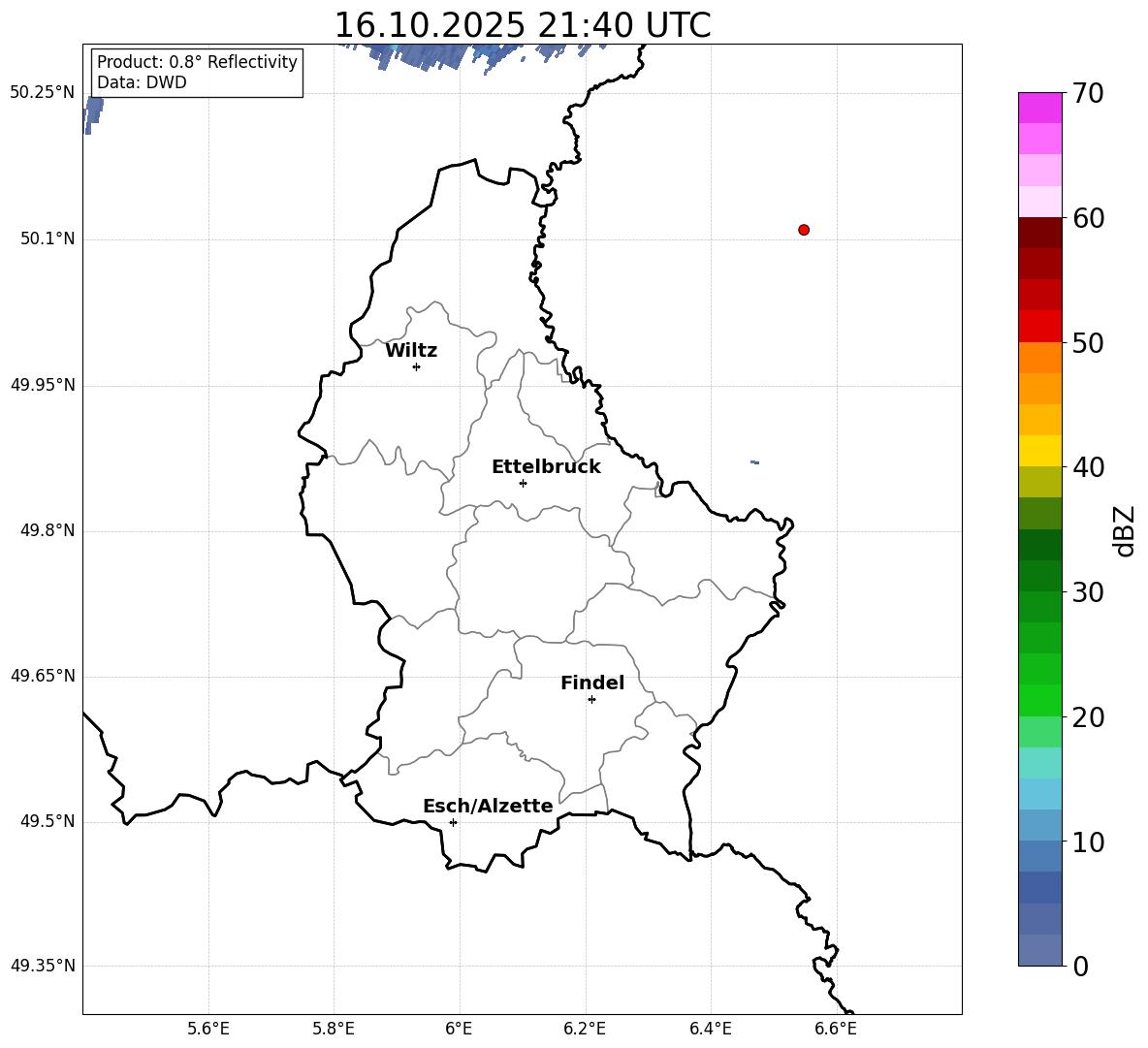
Task: Click the 30 tick label on colorbar
Action: (x=1088, y=592)
